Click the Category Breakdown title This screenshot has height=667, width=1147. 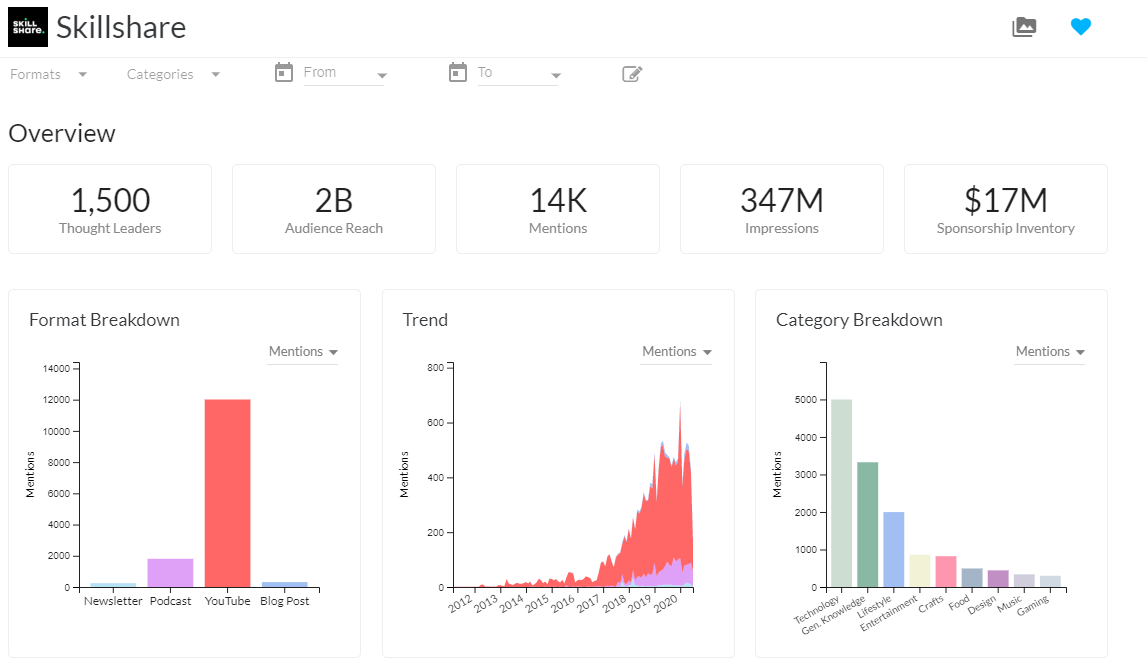(x=860, y=320)
